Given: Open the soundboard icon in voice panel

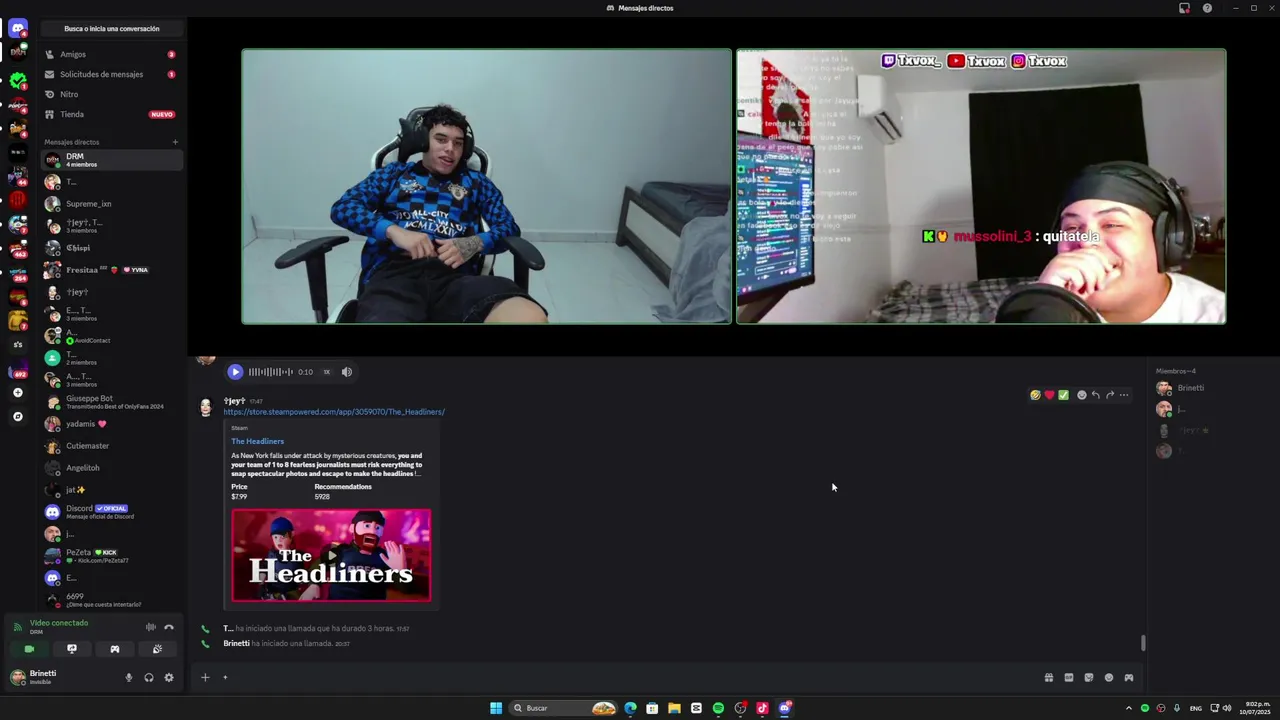Looking at the screenshot, I should pyautogui.click(x=157, y=649).
